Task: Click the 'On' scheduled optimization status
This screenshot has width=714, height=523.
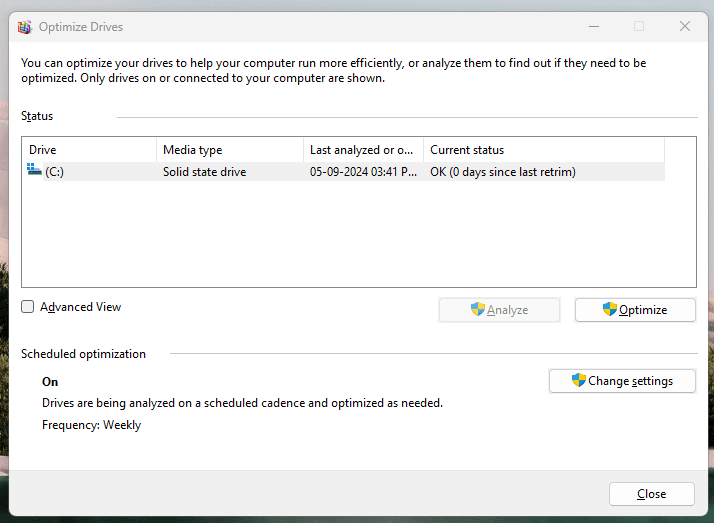Action: [50, 382]
